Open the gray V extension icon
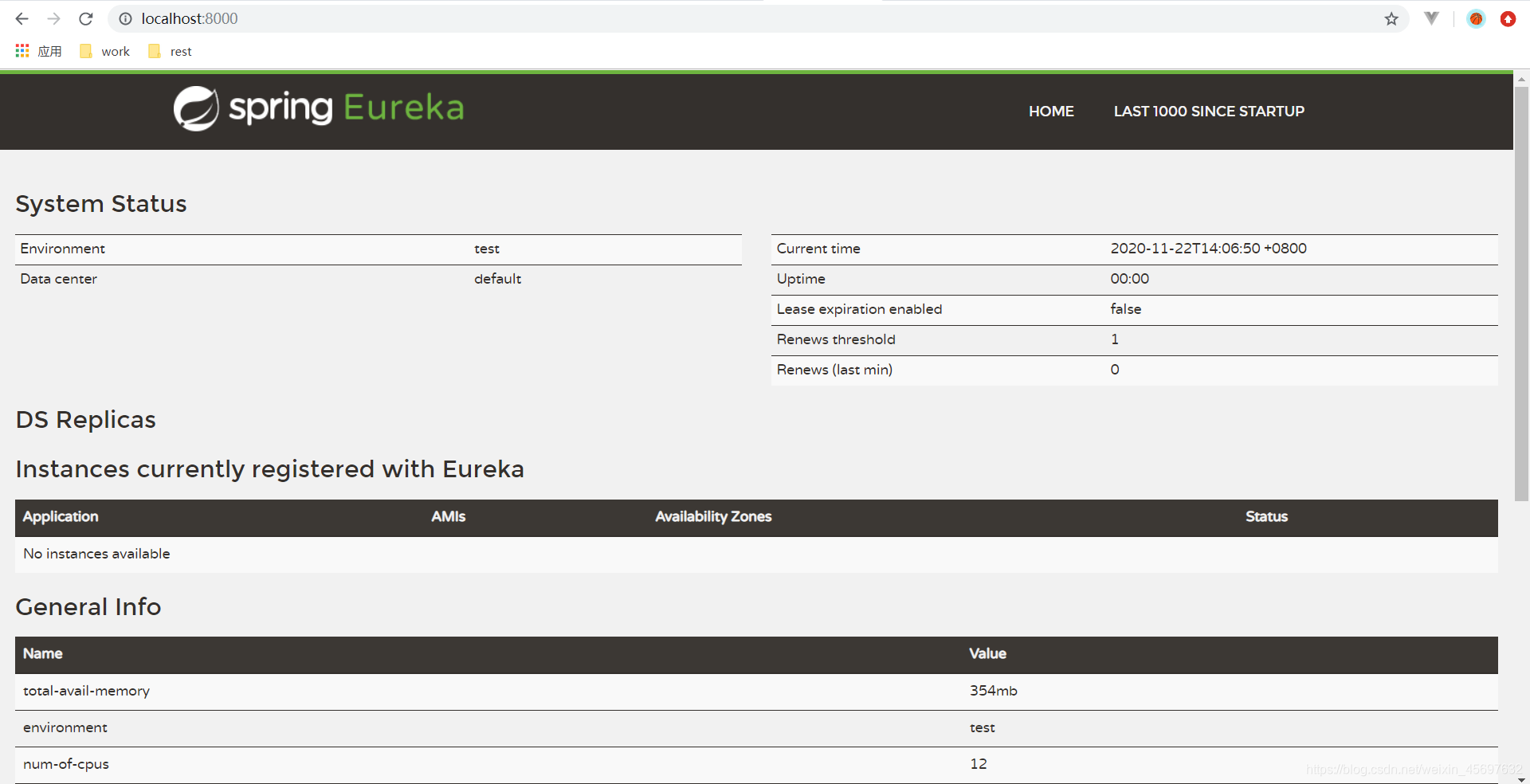1530x784 pixels. [1432, 18]
